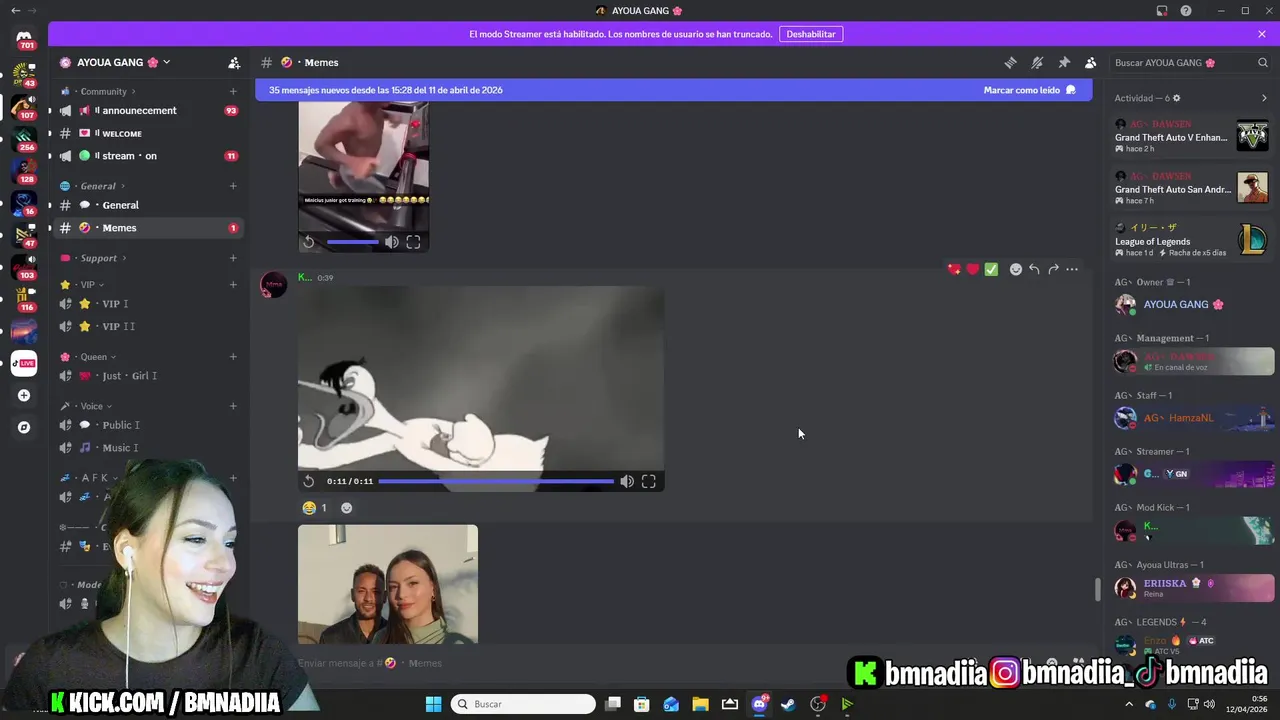Seek on the top video progress bar
Image resolution: width=1280 pixels, height=720 pixels.
(x=353, y=242)
